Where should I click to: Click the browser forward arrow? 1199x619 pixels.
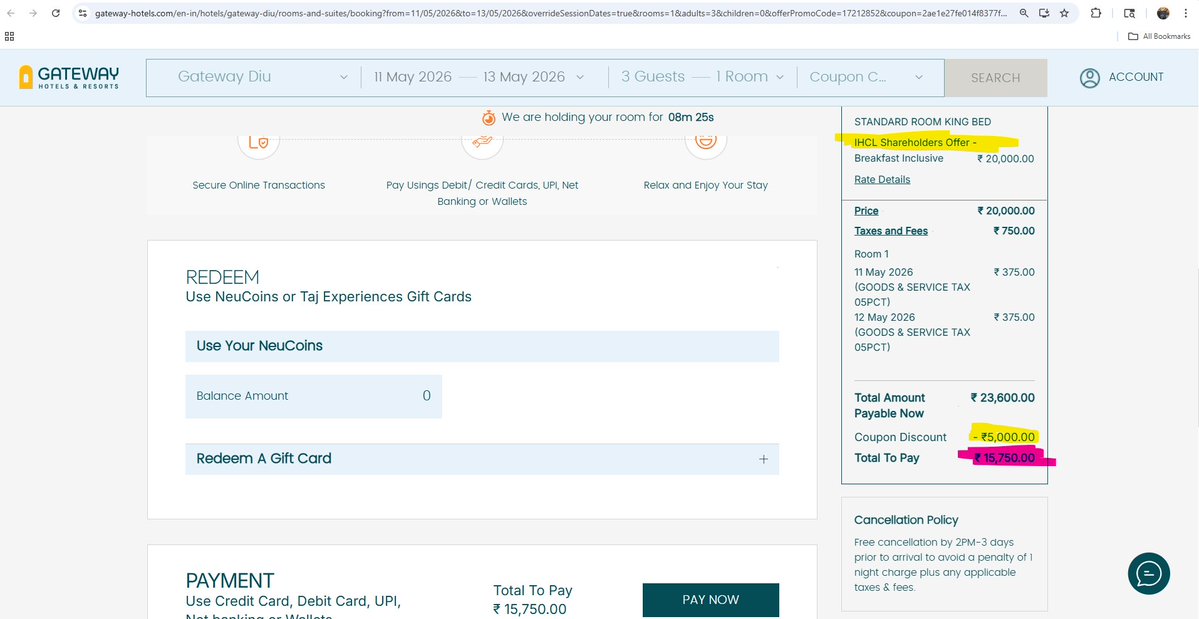pyautogui.click(x=33, y=13)
